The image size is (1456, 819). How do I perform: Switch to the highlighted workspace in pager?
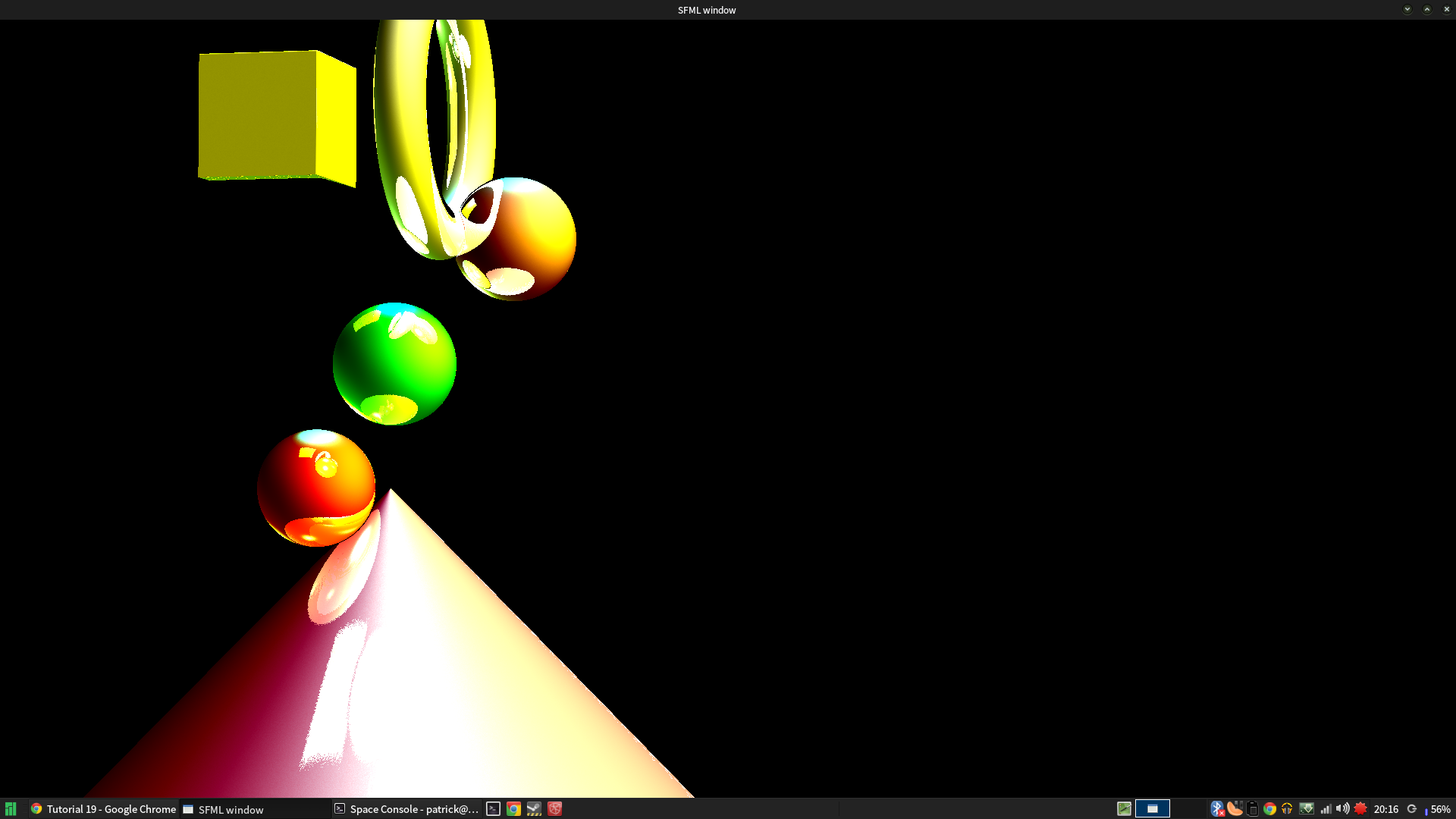click(x=1152, y=809)
